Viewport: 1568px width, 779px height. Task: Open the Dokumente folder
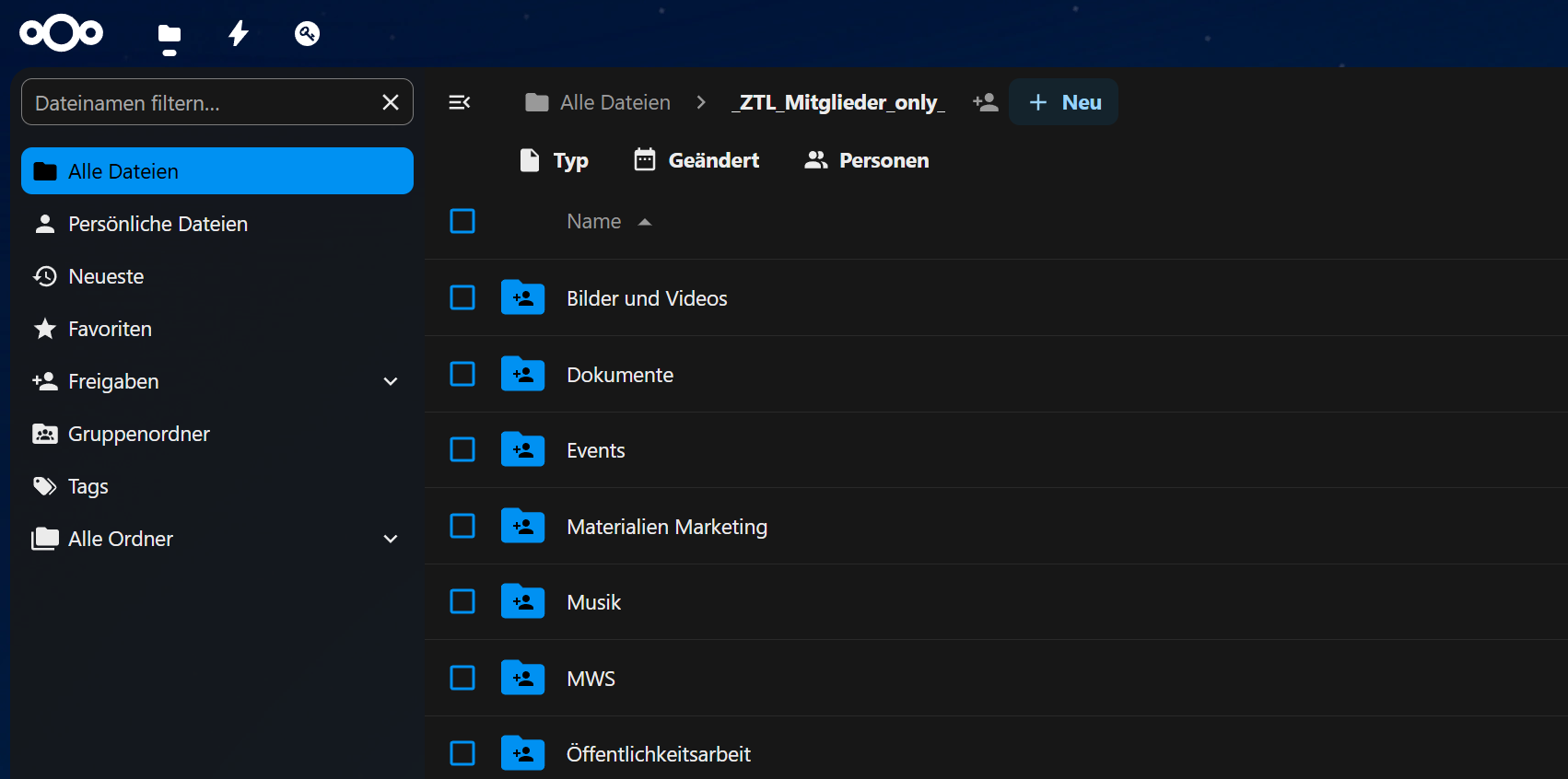point(620,375)
